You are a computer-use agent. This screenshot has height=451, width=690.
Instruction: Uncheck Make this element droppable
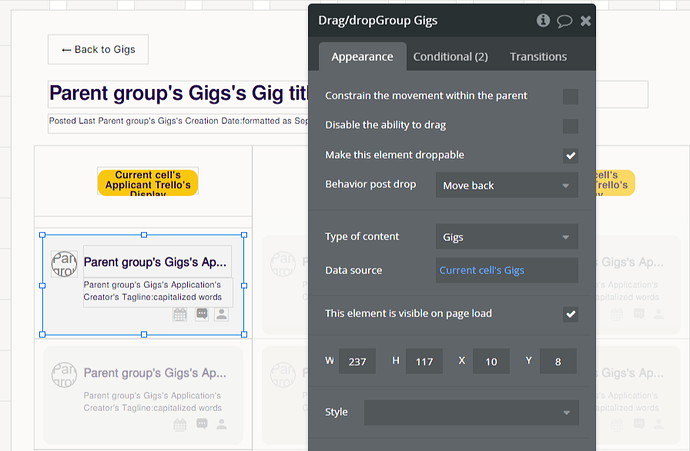click(570, 155)
